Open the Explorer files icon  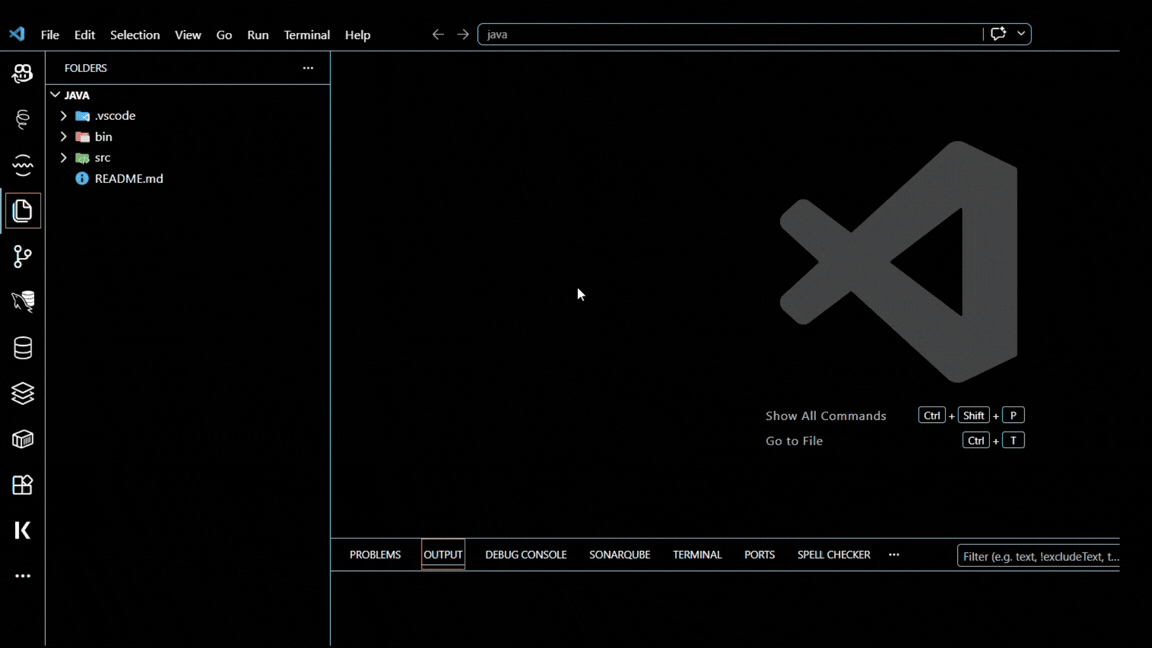pyautogui.click(x=22, y=211)
